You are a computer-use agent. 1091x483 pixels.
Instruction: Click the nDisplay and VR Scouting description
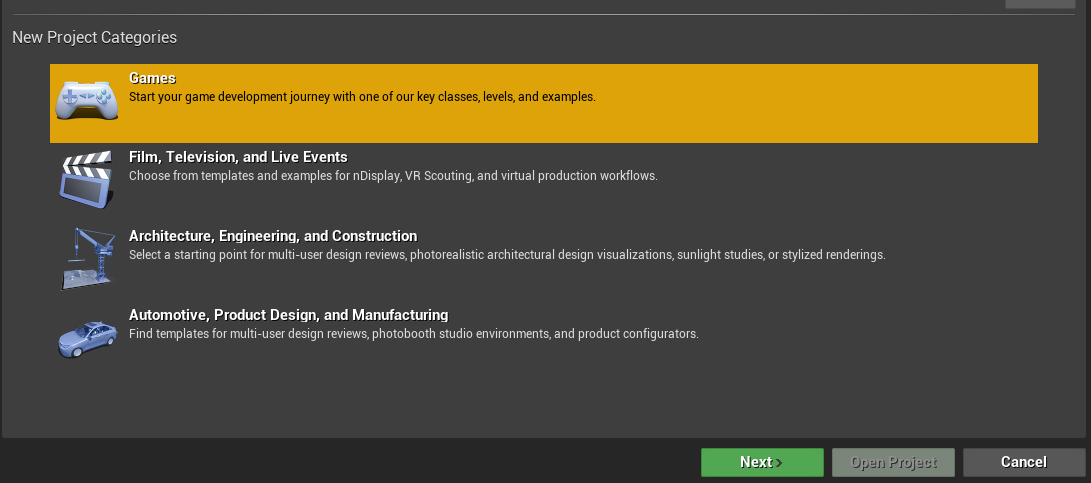[x=393, y=176]
